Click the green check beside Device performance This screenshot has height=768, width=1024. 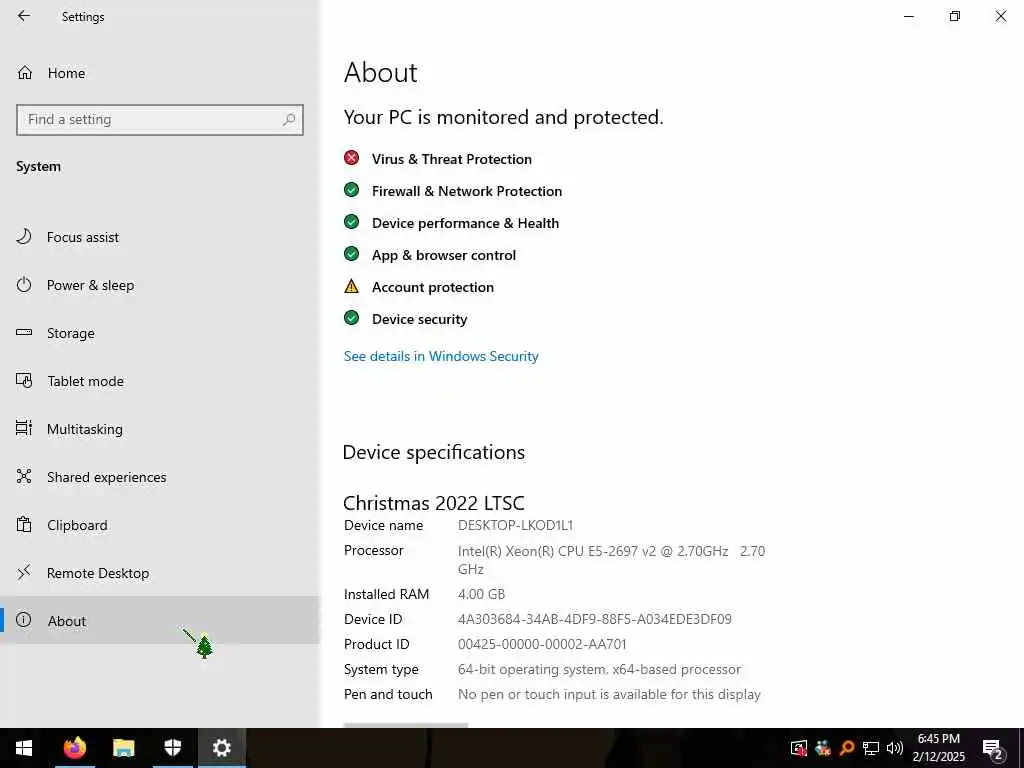351,222
